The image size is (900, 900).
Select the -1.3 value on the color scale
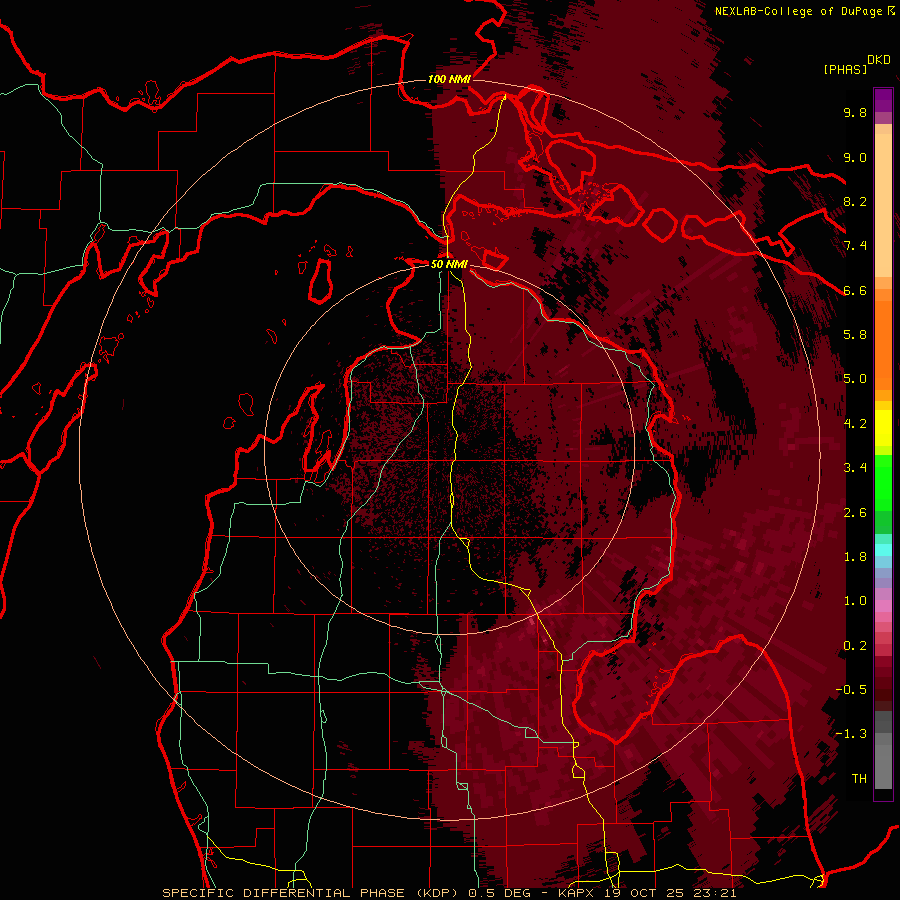click(851, 734)
